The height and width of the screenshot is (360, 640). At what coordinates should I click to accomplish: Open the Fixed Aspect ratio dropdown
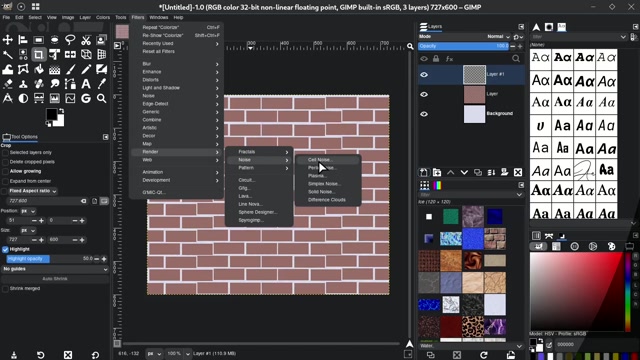coord(33,191)
